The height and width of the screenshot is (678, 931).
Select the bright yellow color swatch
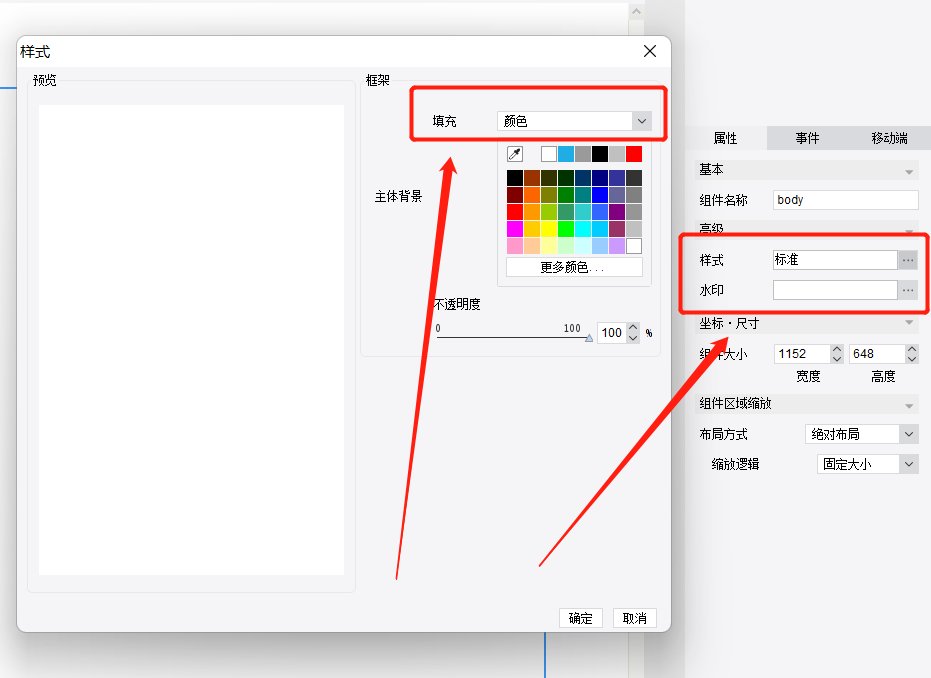549,229
